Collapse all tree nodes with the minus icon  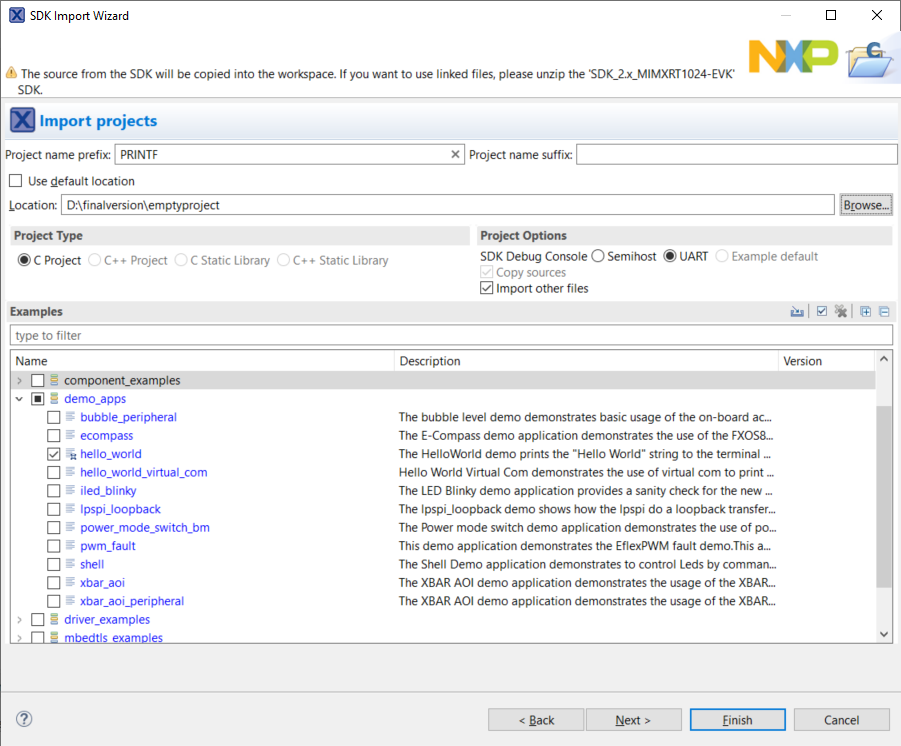coord(884,311)
